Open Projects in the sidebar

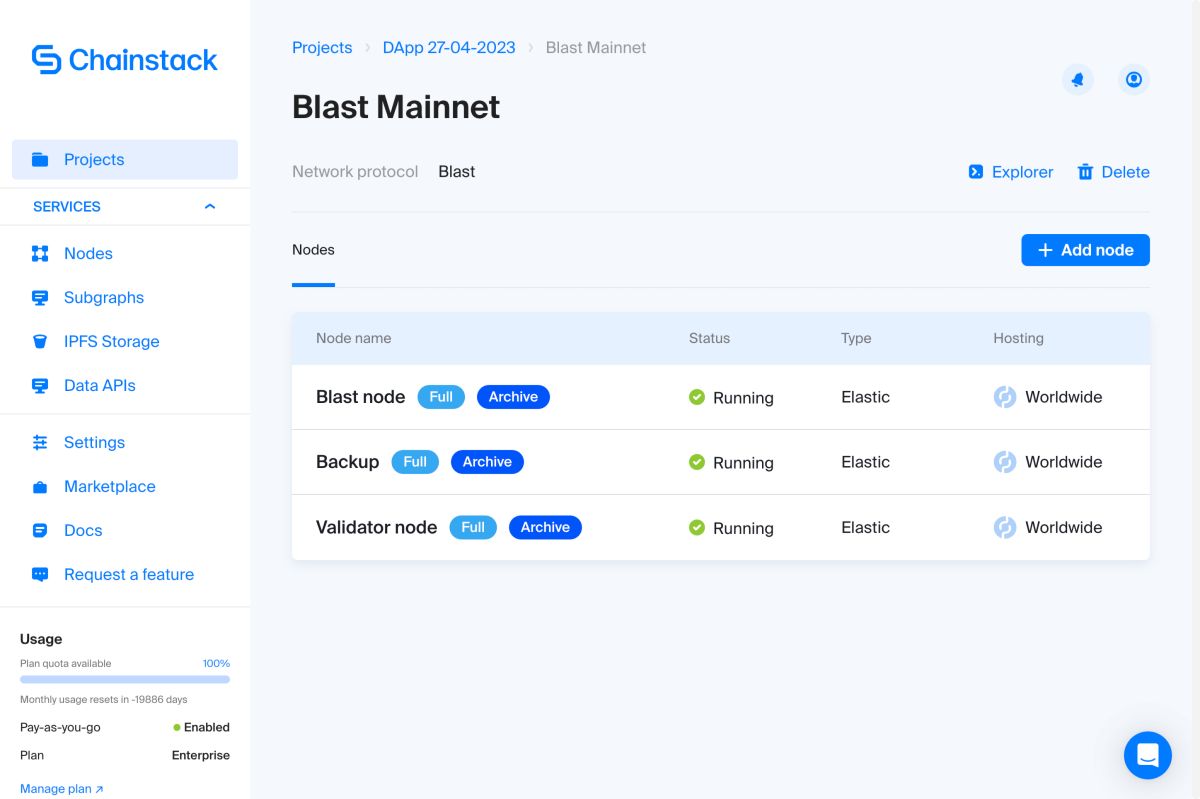pyautogui.click(x=125, y=159)
